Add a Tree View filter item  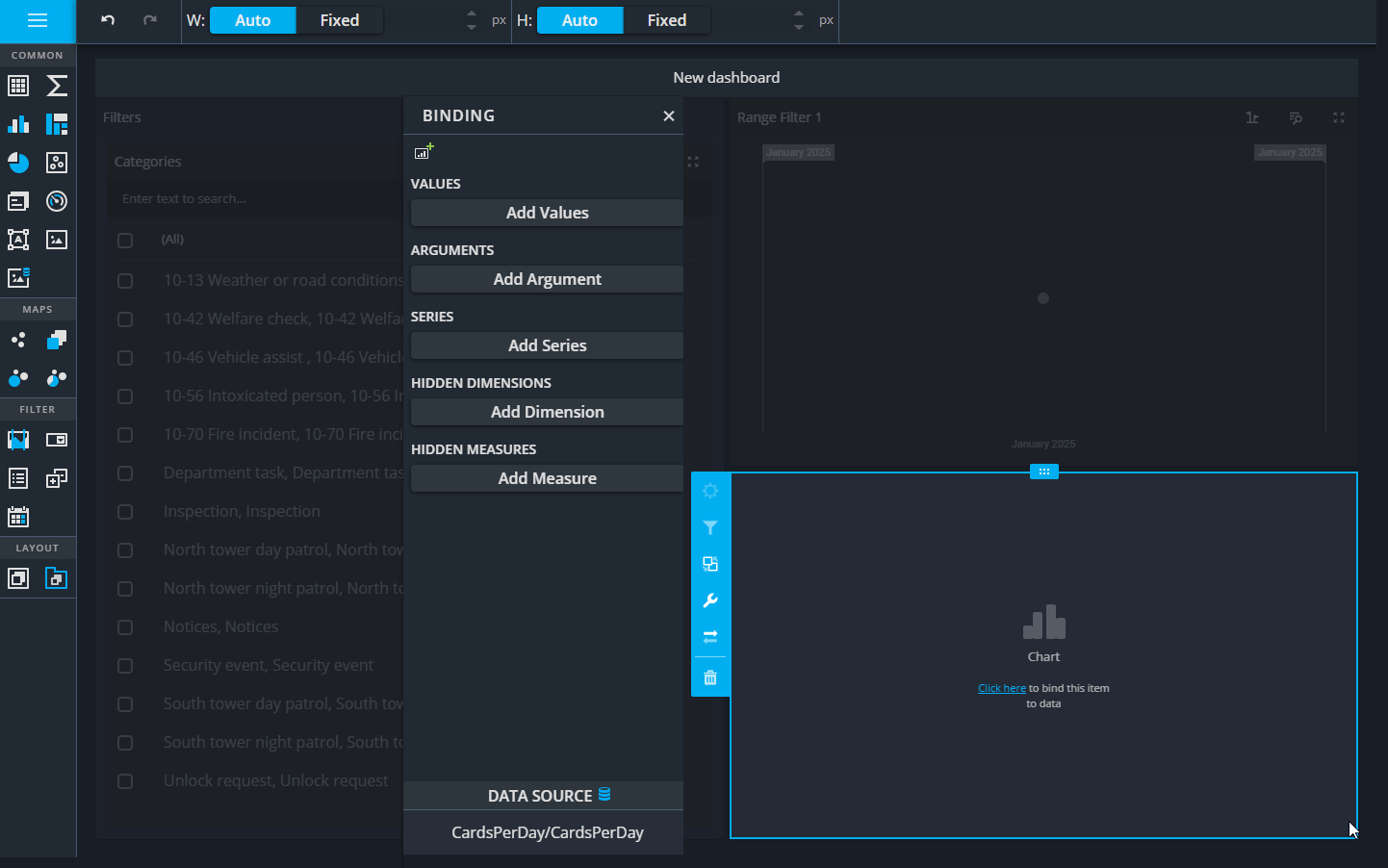click(x=57, y=478)
